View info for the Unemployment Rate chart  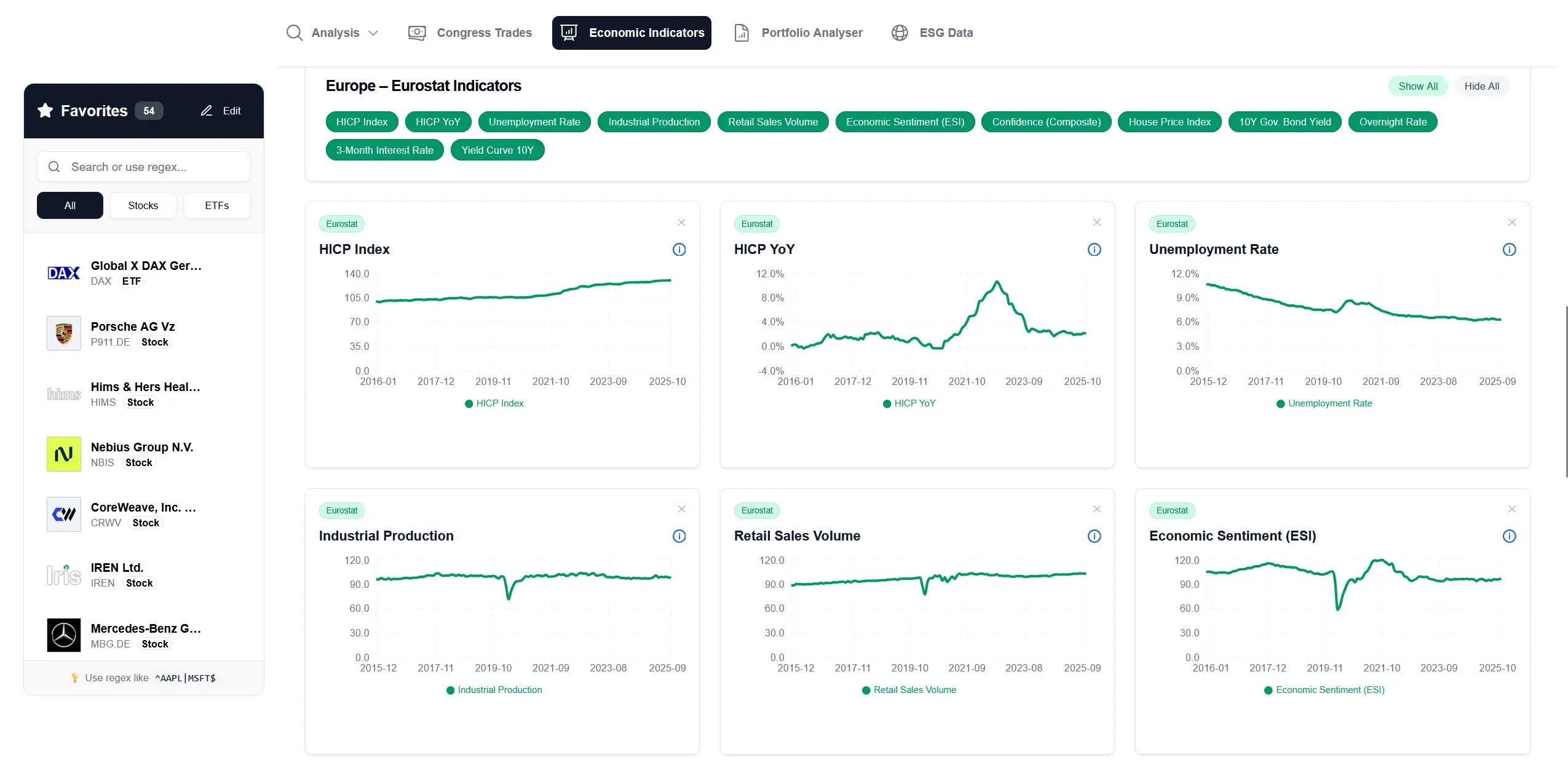[x=1509, y=250]
